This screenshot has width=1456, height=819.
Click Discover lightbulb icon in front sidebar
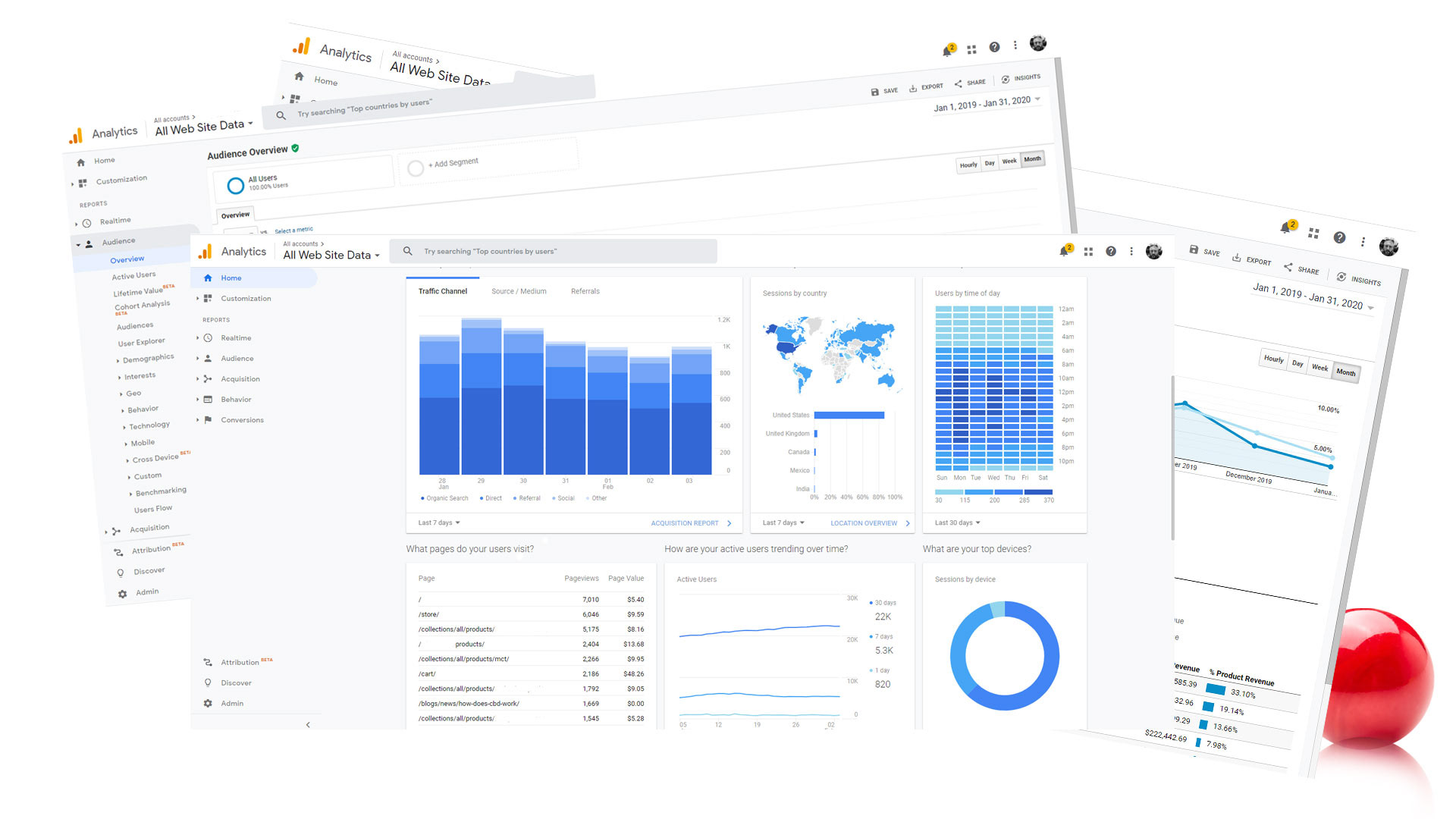208,683
